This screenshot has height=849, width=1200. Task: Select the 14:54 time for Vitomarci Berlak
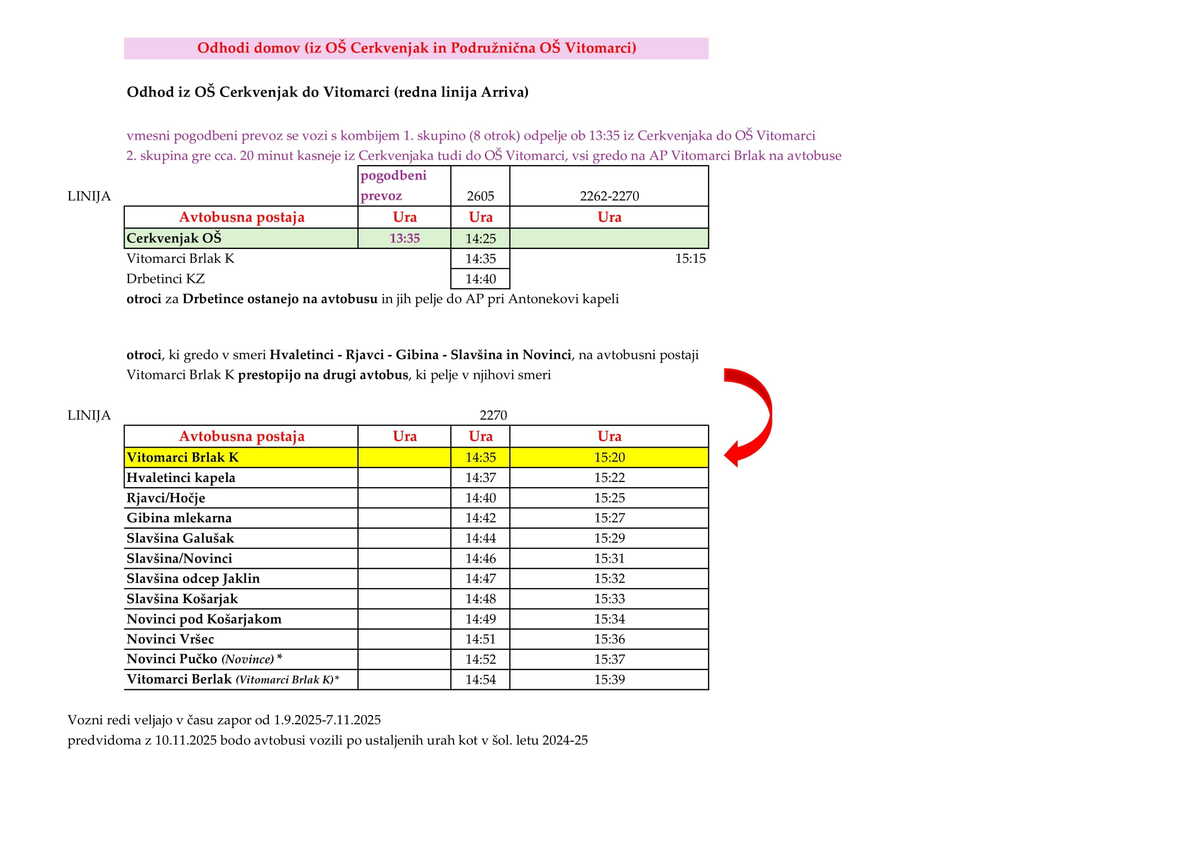point(481,680)
